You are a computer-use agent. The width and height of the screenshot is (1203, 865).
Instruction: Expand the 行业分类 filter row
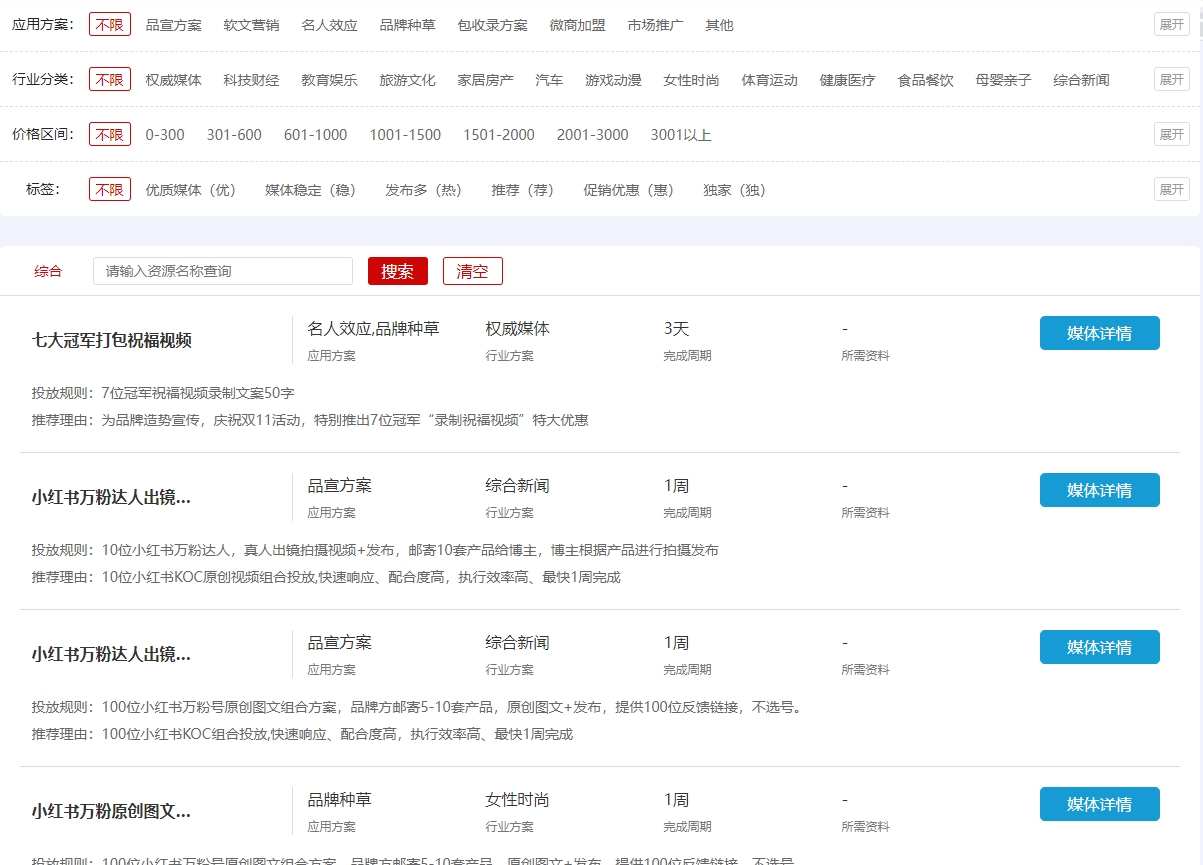(x=1171, y=80)
